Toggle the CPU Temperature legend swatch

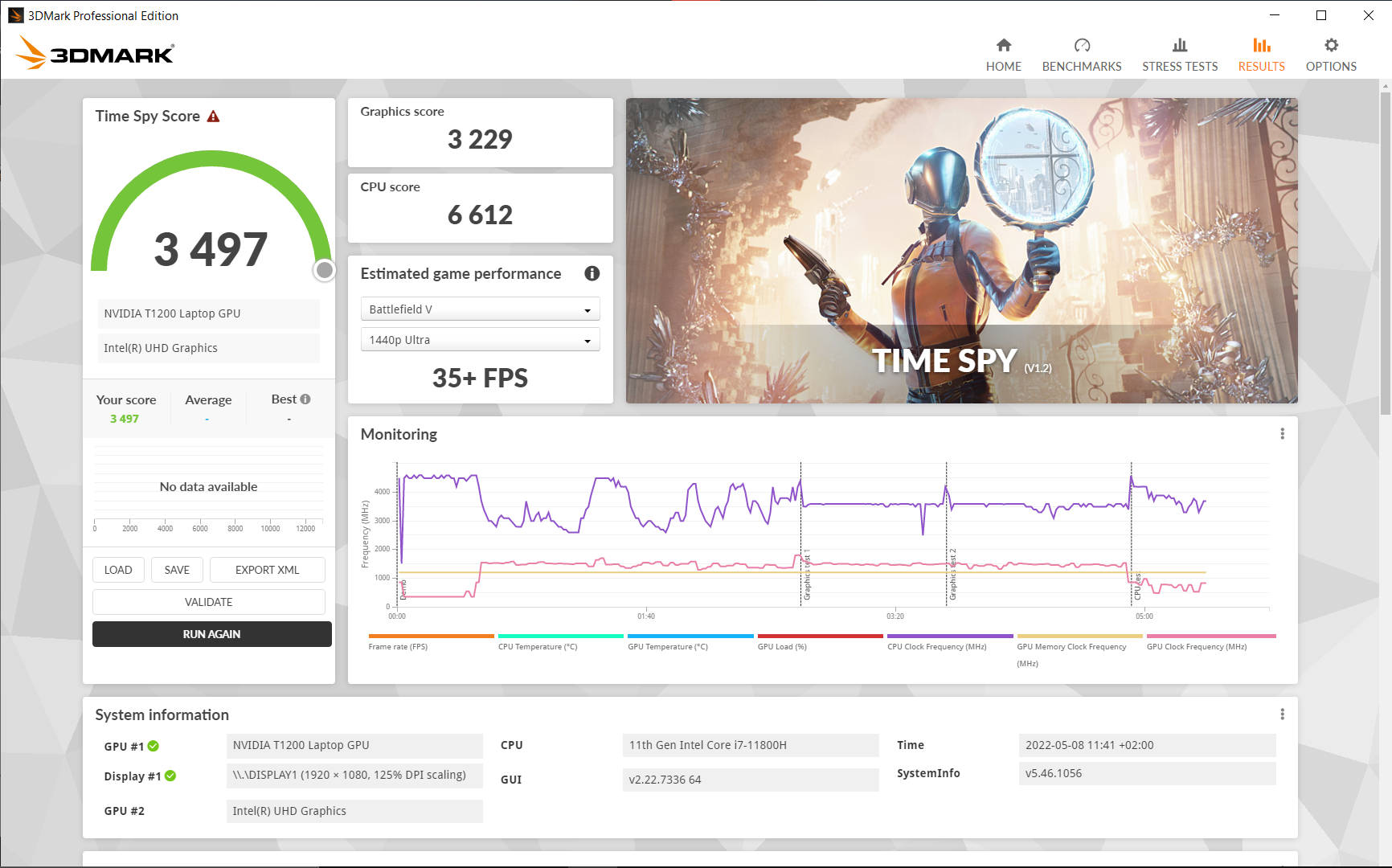[x=560, y=636]
